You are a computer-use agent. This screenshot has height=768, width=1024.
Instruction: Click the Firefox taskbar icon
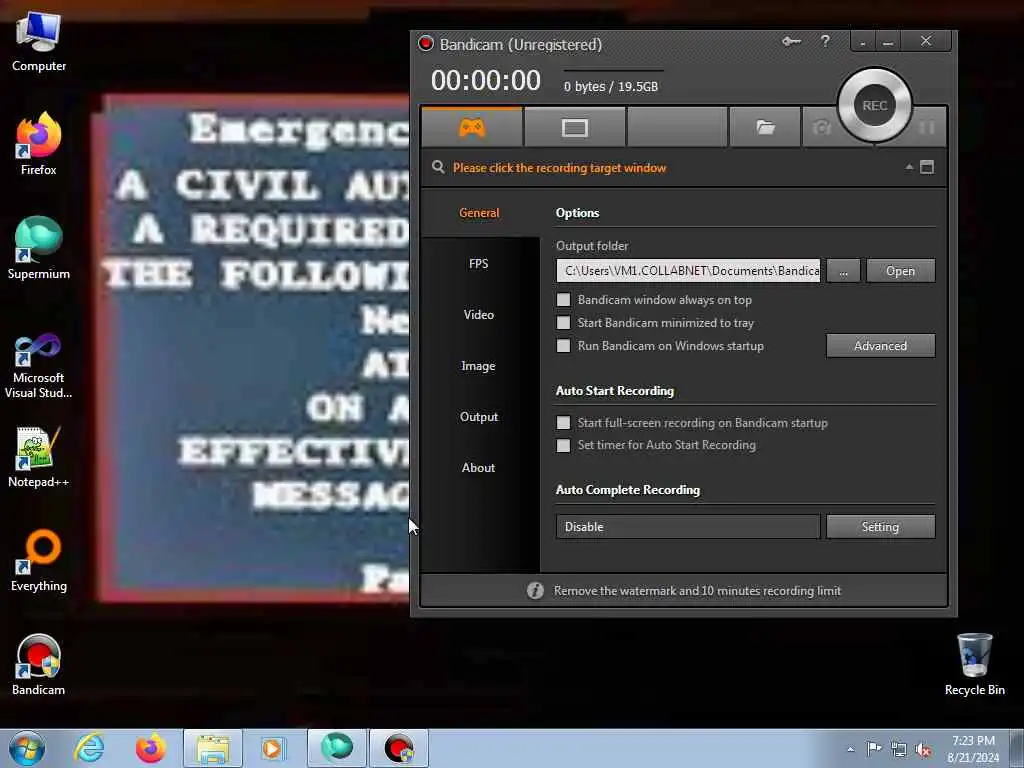150,748
